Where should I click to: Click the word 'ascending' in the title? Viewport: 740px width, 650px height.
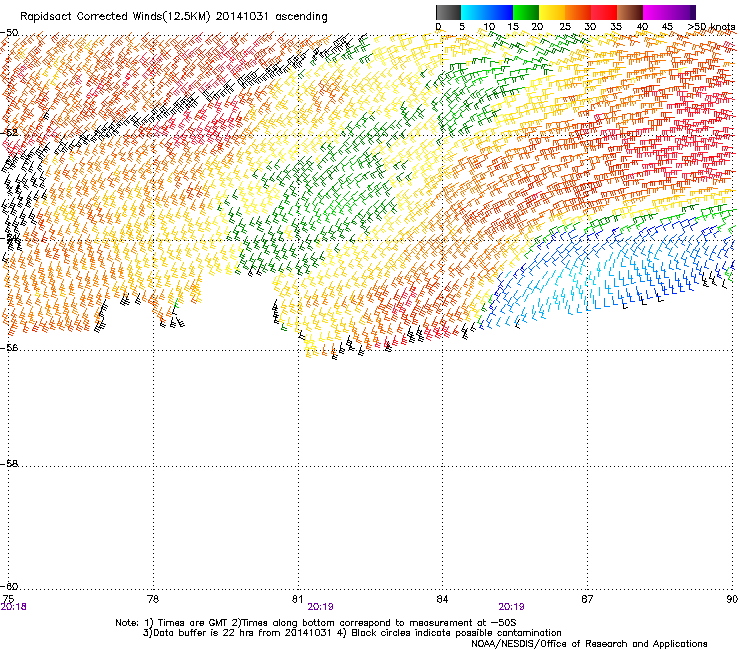point(301,17)
